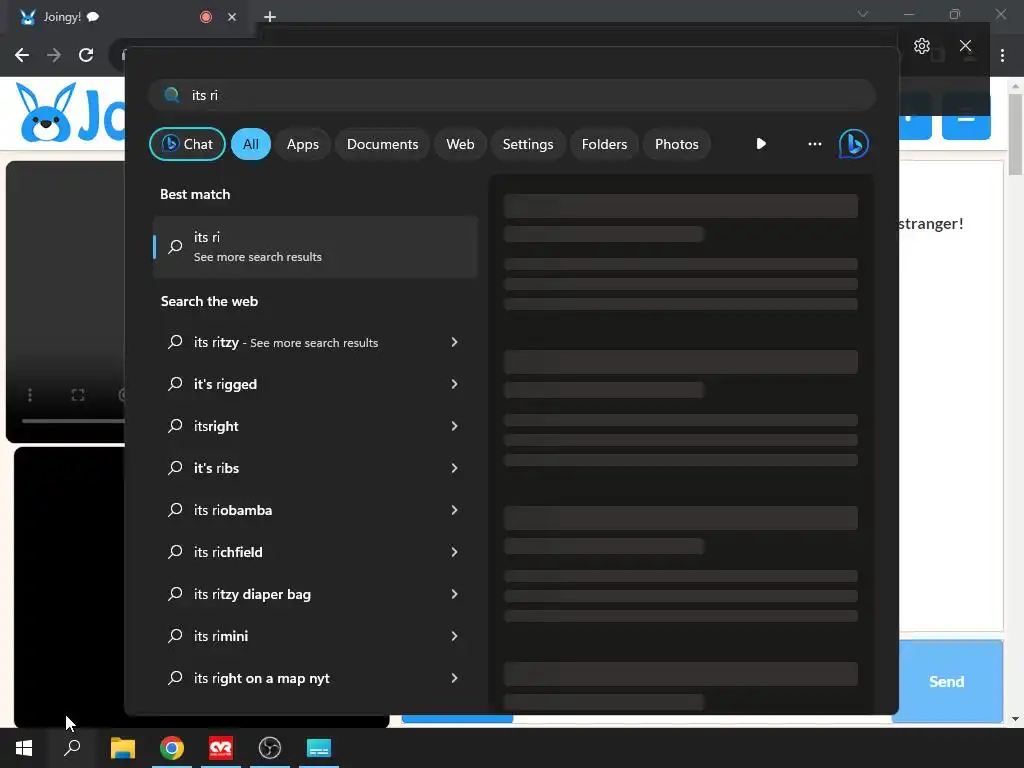
Task: Filter search results by Apps
Action: (302, 144)
